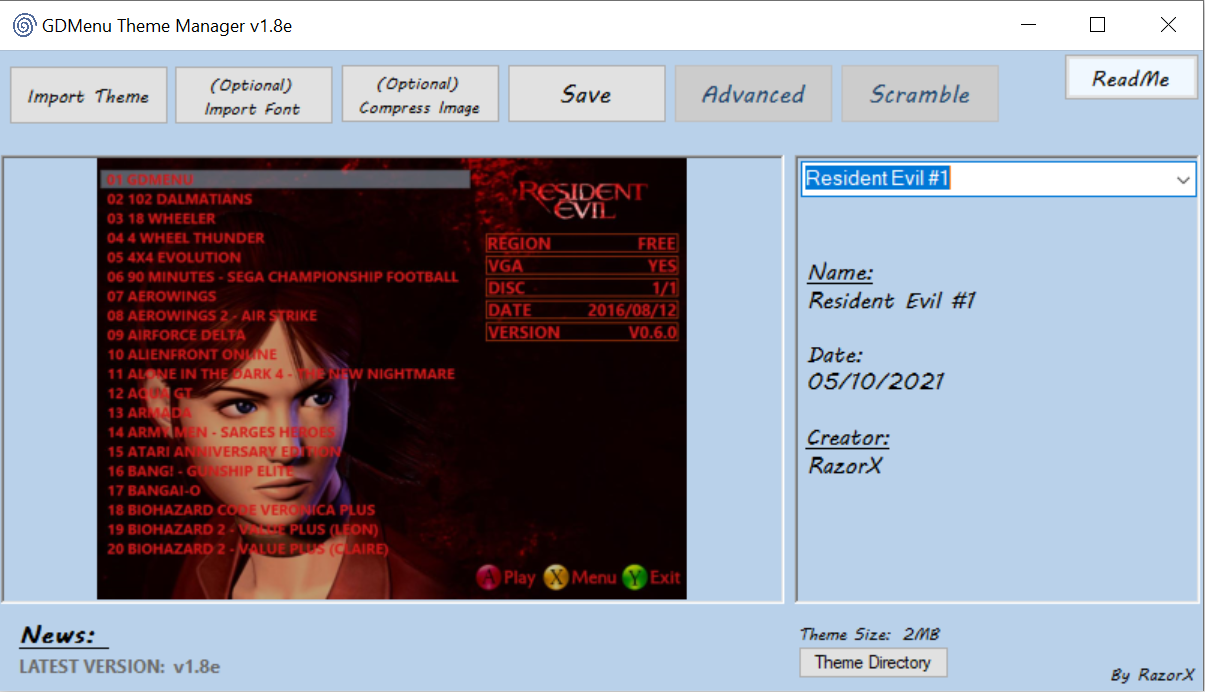Open the Advanced options
The height and width of the screenshot is (692, 1205).
coord(753,94)
